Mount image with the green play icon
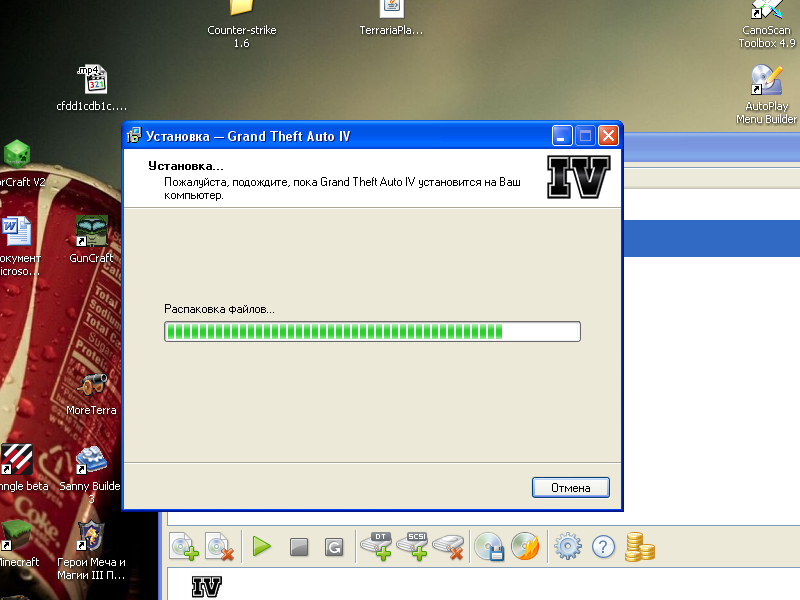The image size is (800, 600). tap(262, 546)
